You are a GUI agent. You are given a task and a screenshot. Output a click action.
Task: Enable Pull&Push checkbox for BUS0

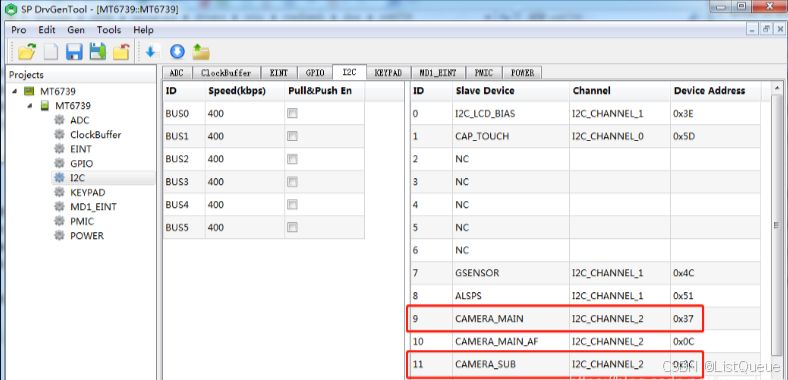coord(292,114)
